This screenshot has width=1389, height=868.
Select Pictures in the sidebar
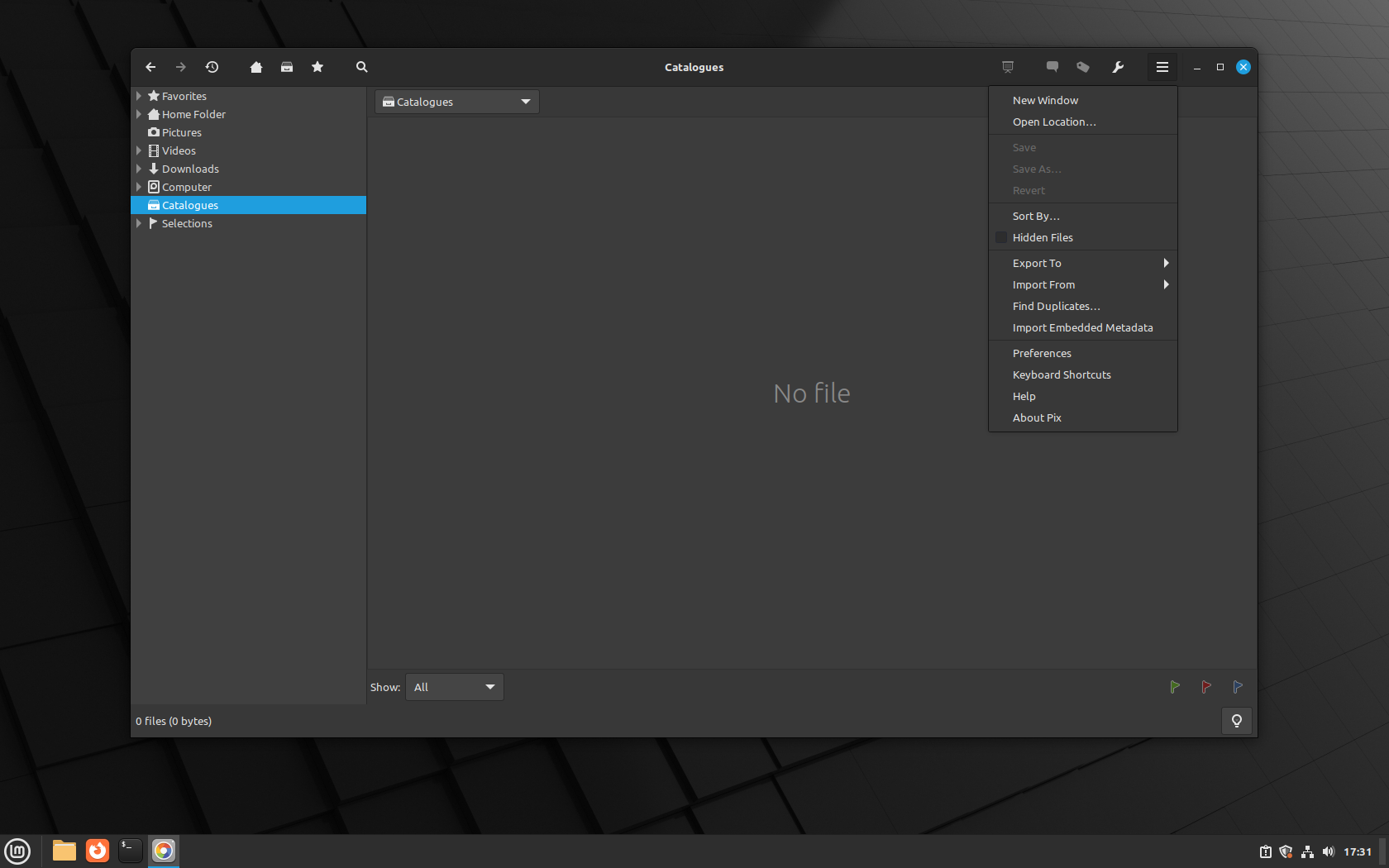(x=249, y=132)
